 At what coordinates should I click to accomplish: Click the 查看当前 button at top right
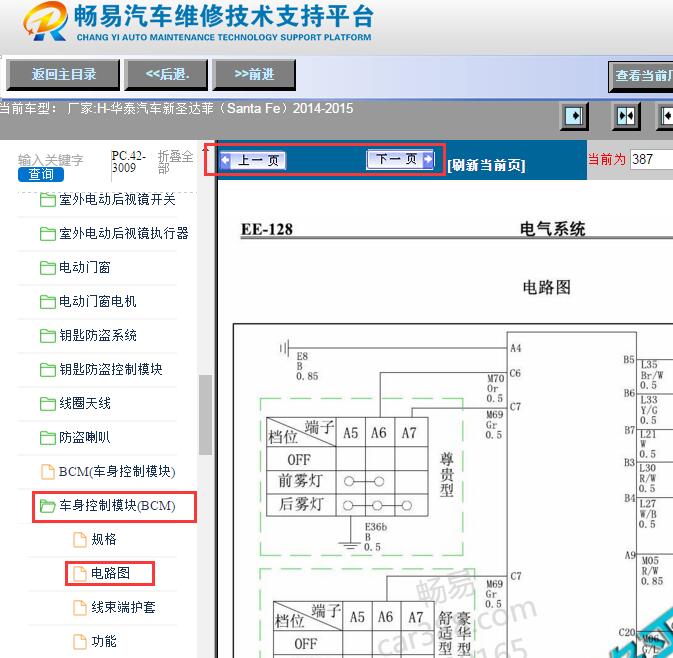(x=641, y=76)
